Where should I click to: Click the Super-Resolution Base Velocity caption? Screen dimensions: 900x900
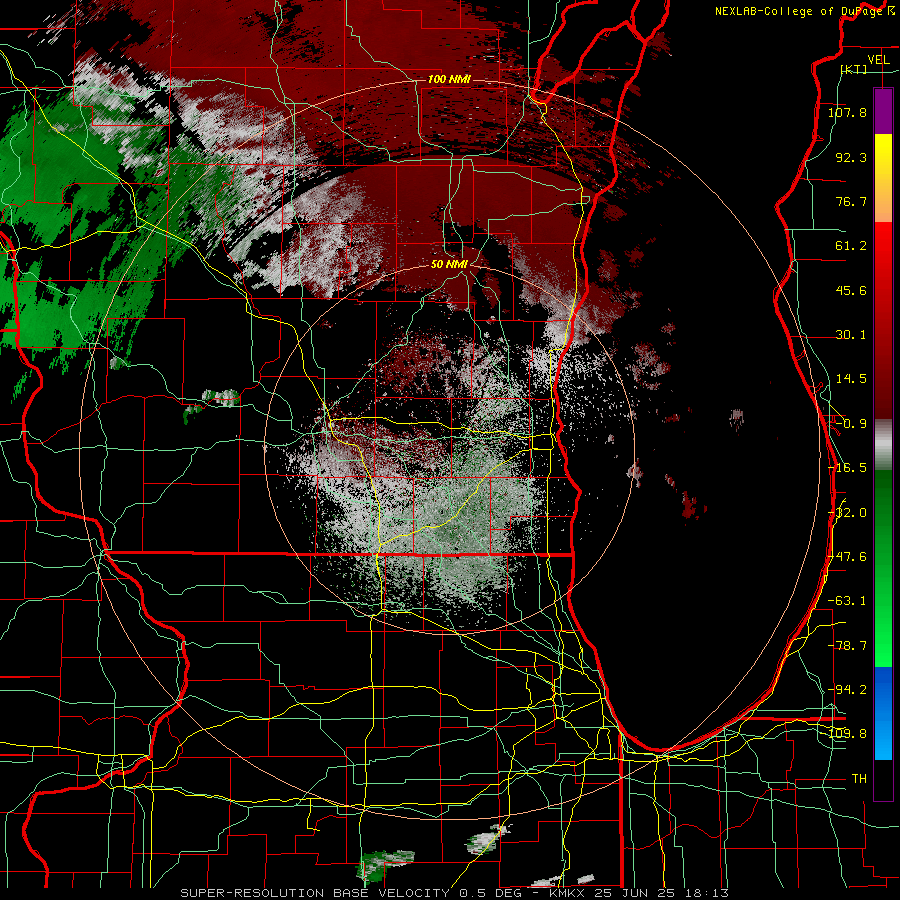click(x=455, y=893)
